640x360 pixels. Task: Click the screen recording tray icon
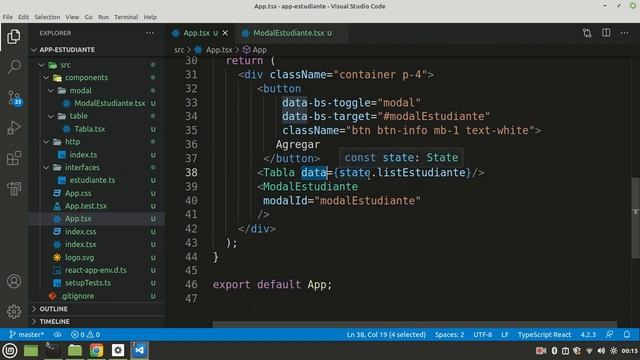tap(541, 351)
